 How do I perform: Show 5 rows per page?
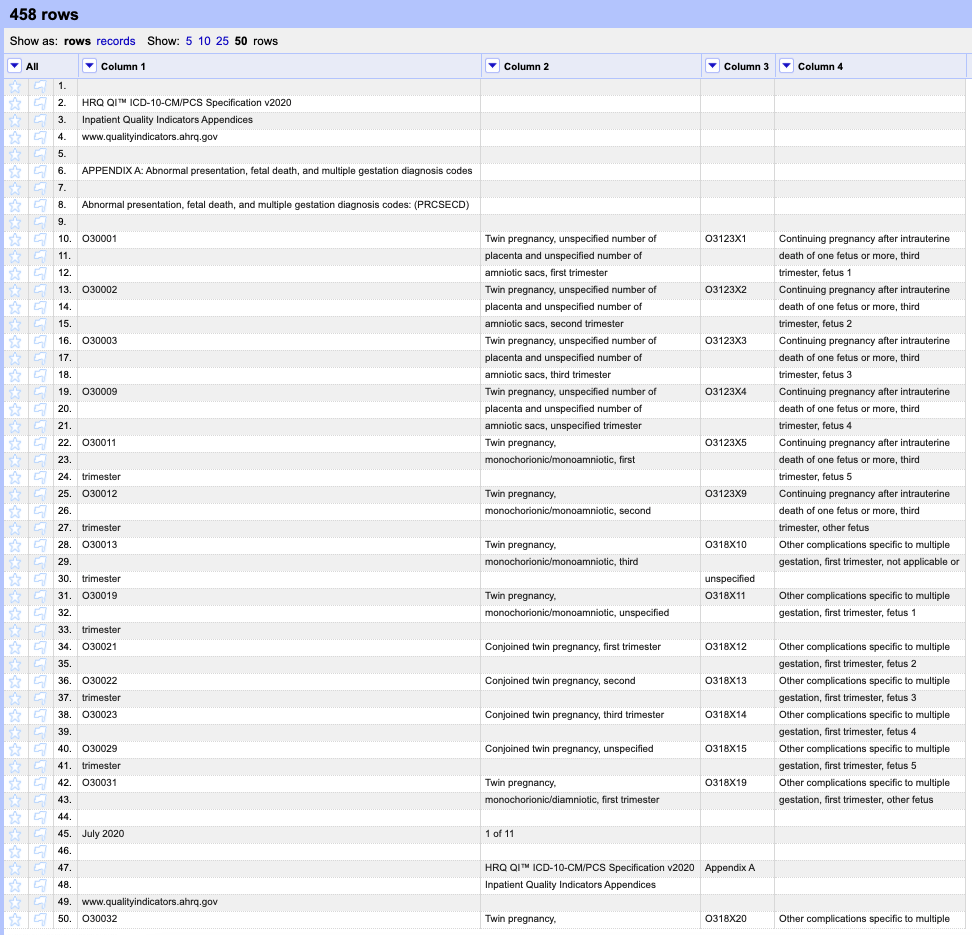(188, 41)
